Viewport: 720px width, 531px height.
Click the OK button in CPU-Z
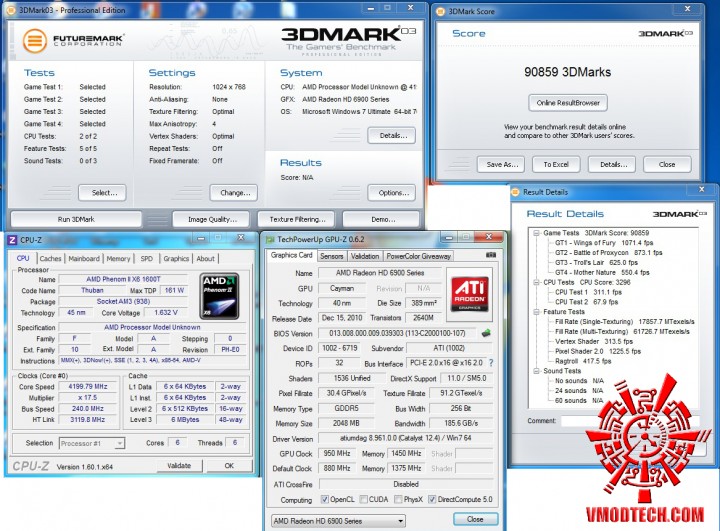tap(229, 465)
